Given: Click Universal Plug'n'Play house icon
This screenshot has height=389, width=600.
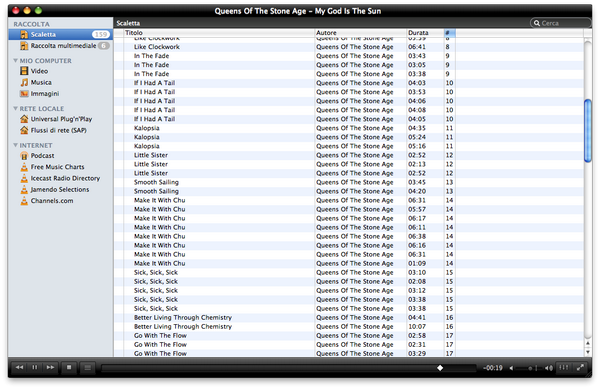Looking at the screenshot, I should point(24,119).
